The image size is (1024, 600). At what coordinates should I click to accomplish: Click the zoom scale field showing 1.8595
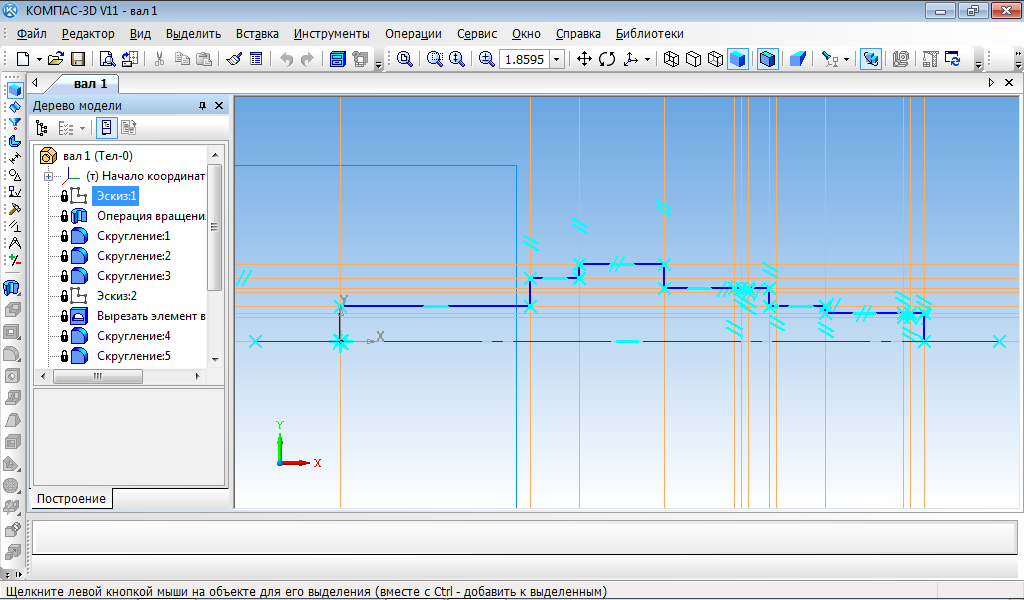524,59
